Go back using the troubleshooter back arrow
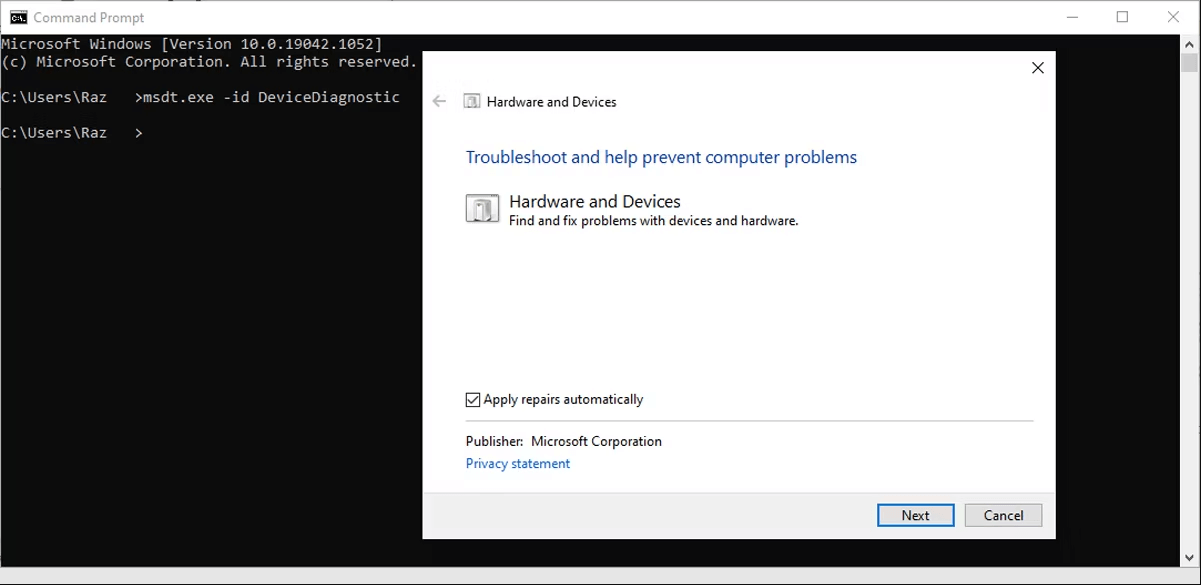The image size is (1201, 585). point(439,101)
